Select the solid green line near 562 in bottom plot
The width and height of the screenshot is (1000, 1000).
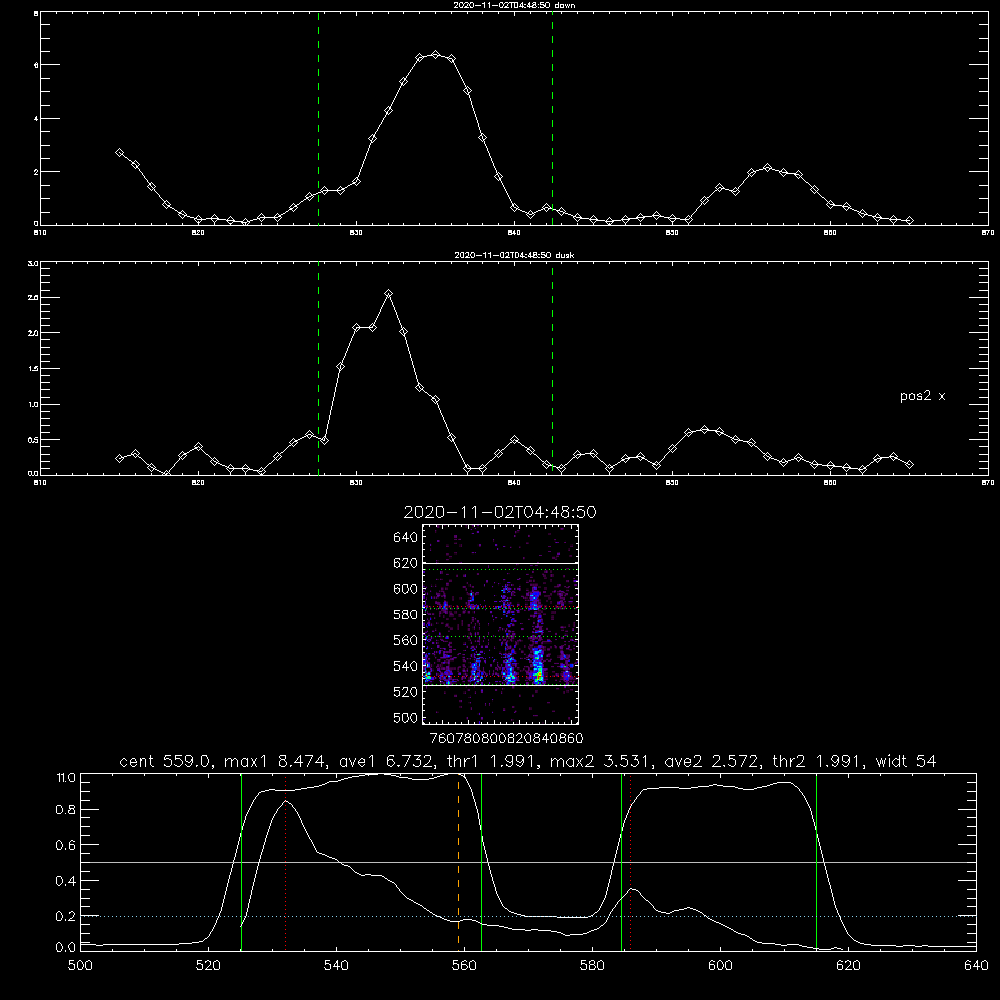(x=481, y=861)
